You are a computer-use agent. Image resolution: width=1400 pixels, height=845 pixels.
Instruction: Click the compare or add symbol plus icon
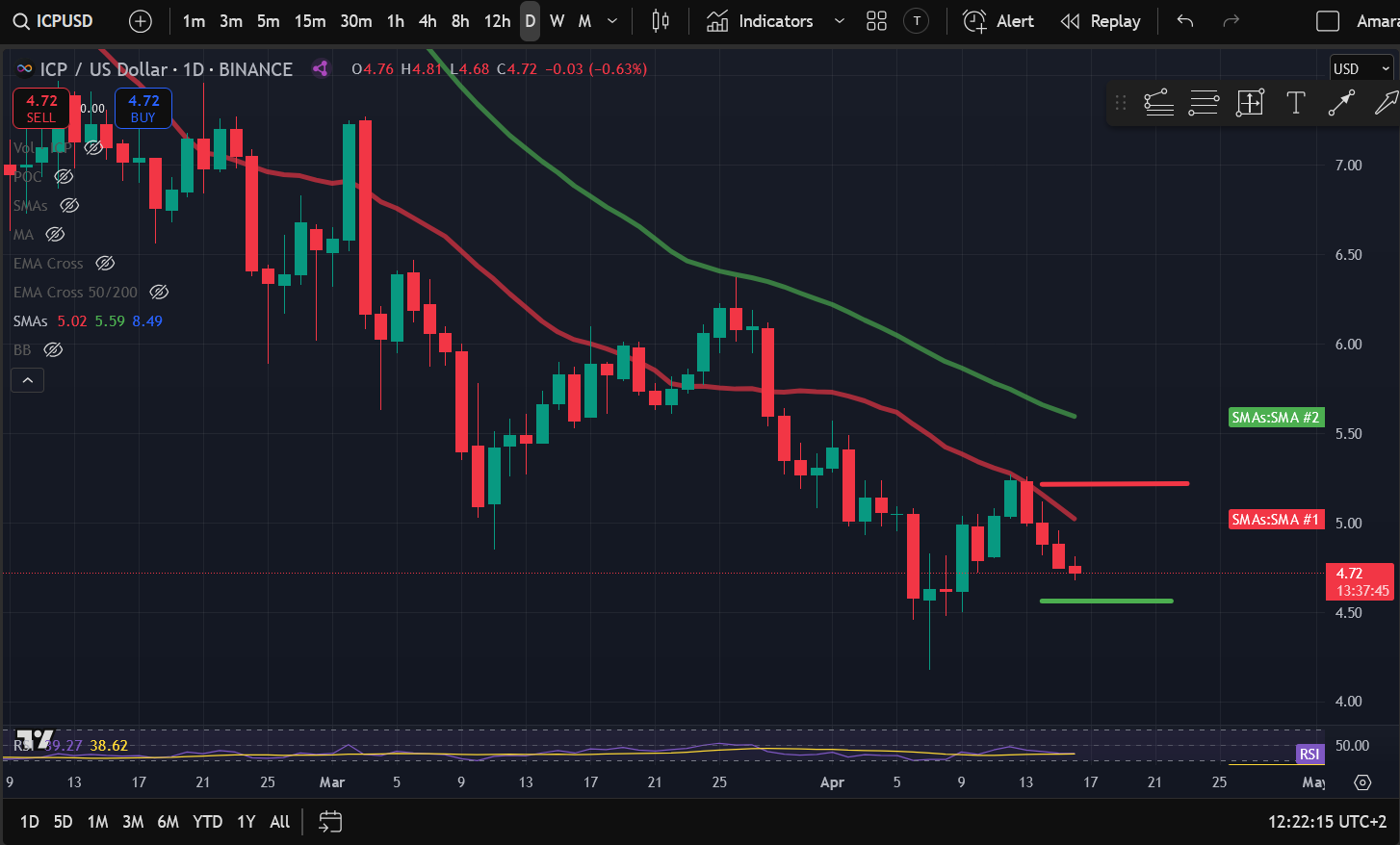click(141, 21)
